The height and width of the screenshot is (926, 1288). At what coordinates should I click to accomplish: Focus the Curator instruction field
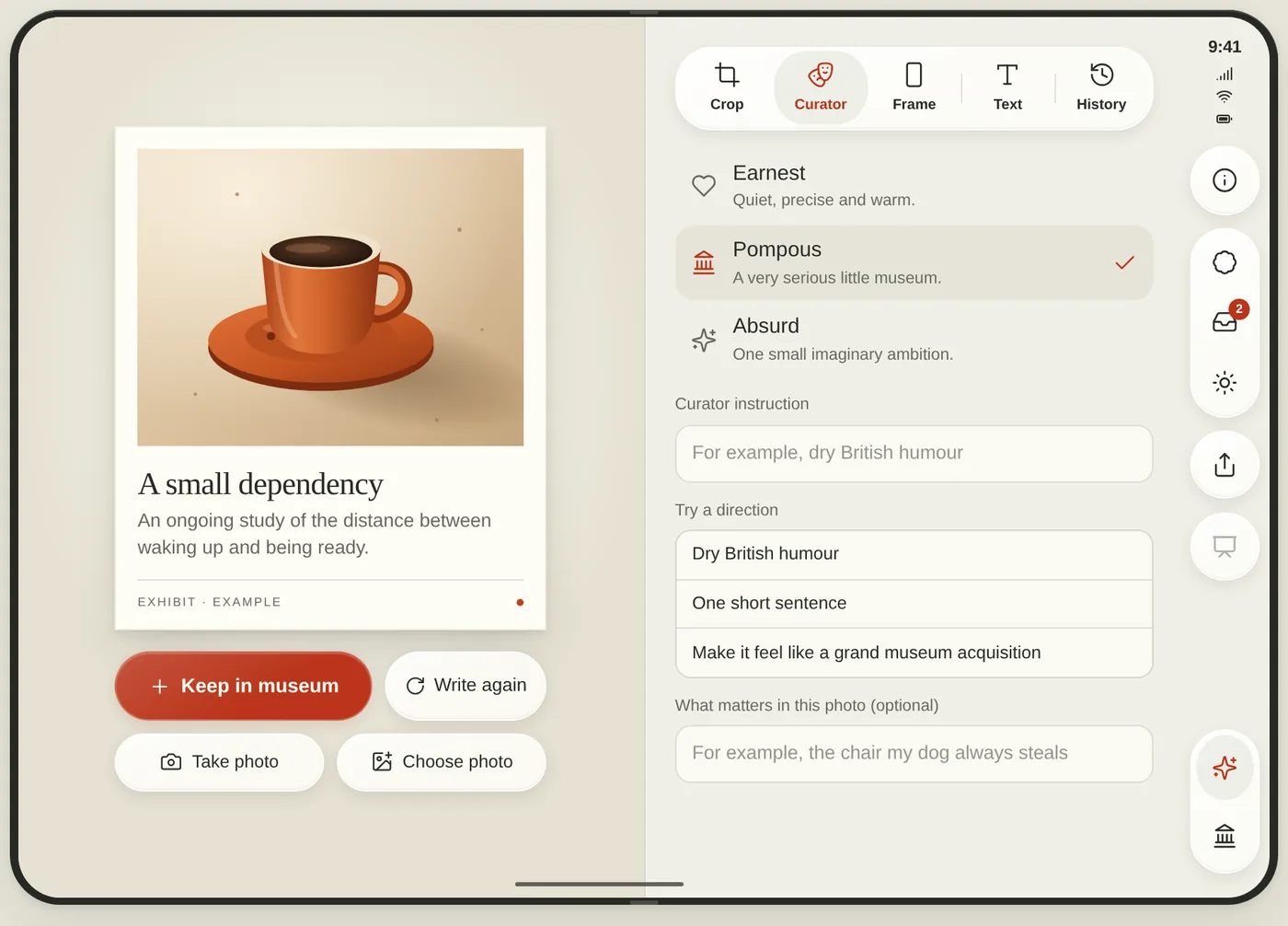(914, 454)
